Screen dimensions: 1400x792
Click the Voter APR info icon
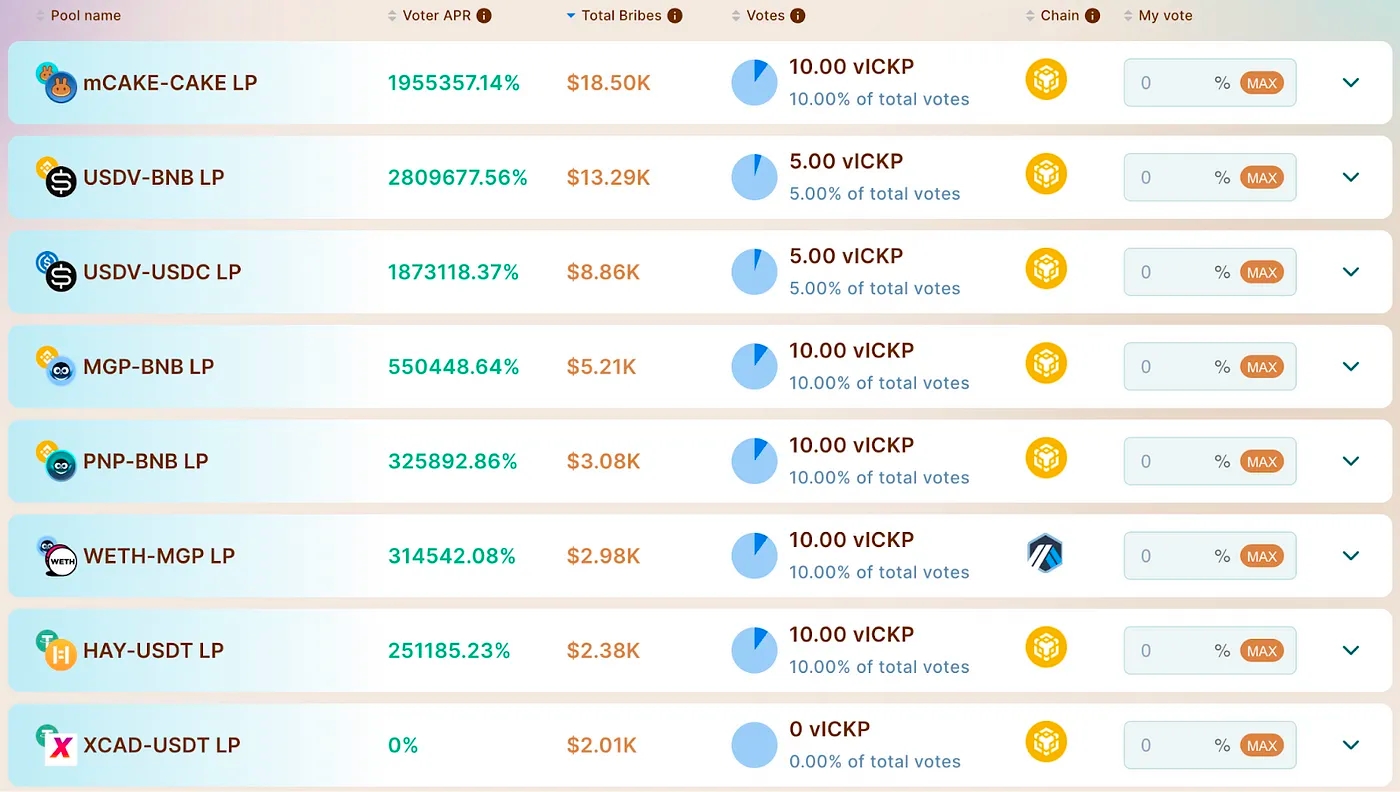click(x=484, y=16)
